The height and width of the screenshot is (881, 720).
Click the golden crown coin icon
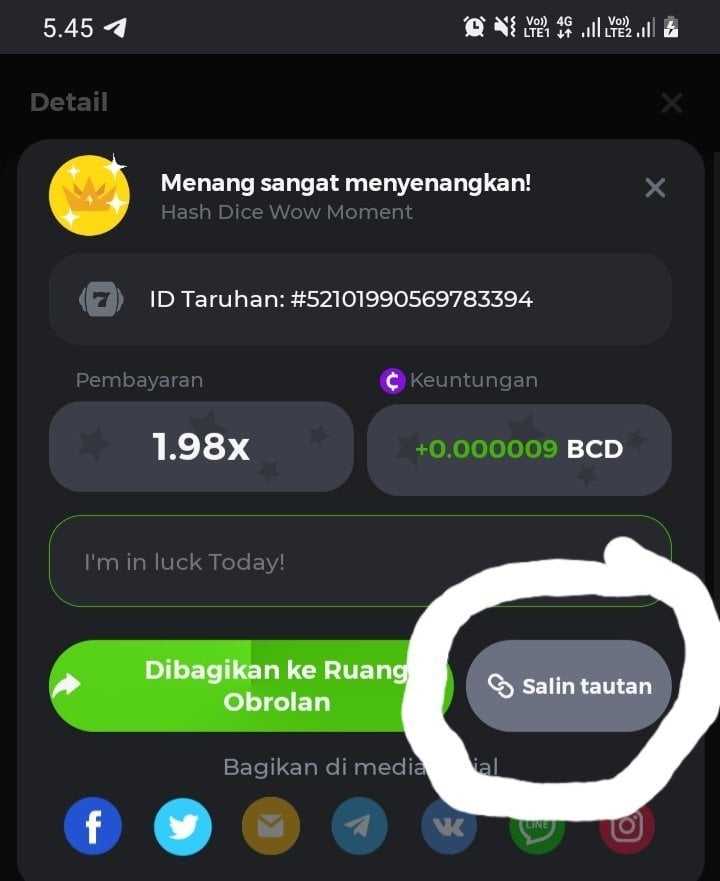(89, 195)
